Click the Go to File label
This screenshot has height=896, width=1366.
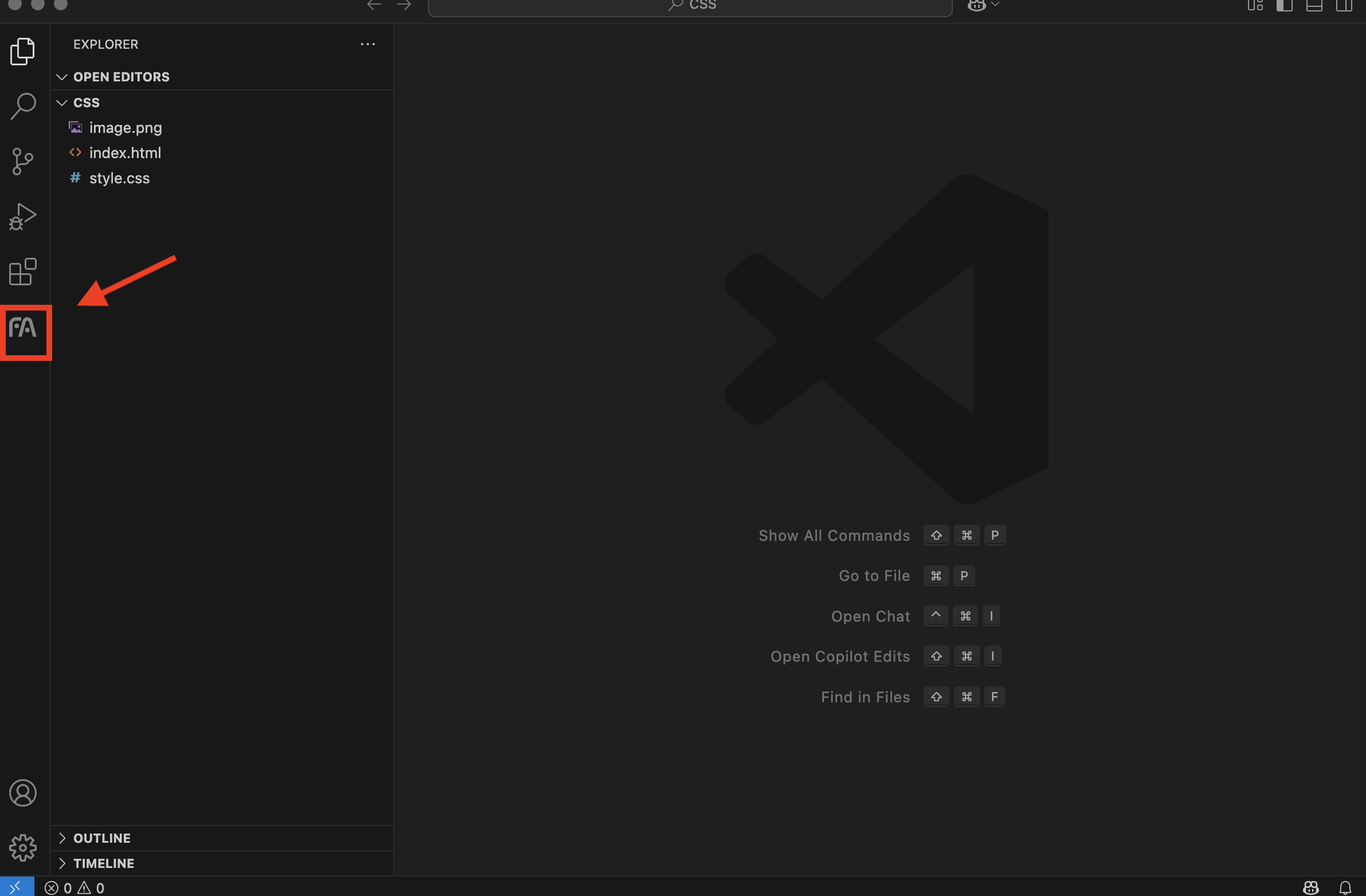point(874,576)
